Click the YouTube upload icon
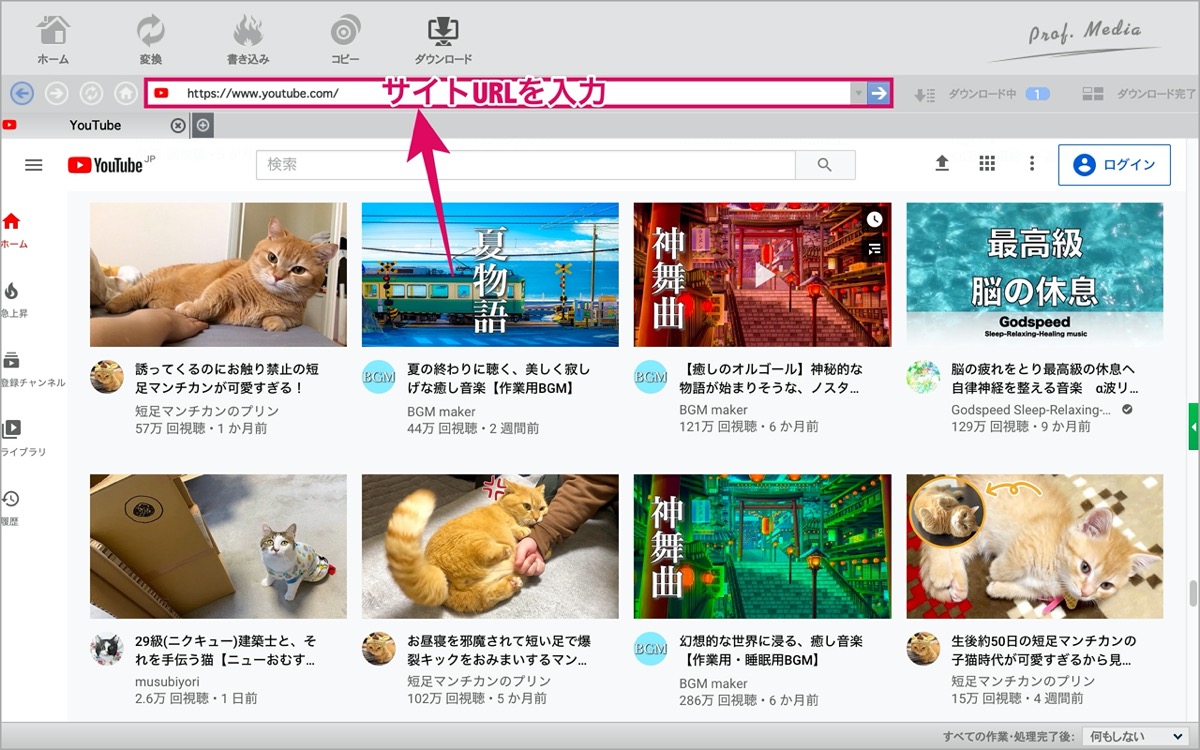The width and height of the screenshot is (1200, 750). [x=942, y=164]
